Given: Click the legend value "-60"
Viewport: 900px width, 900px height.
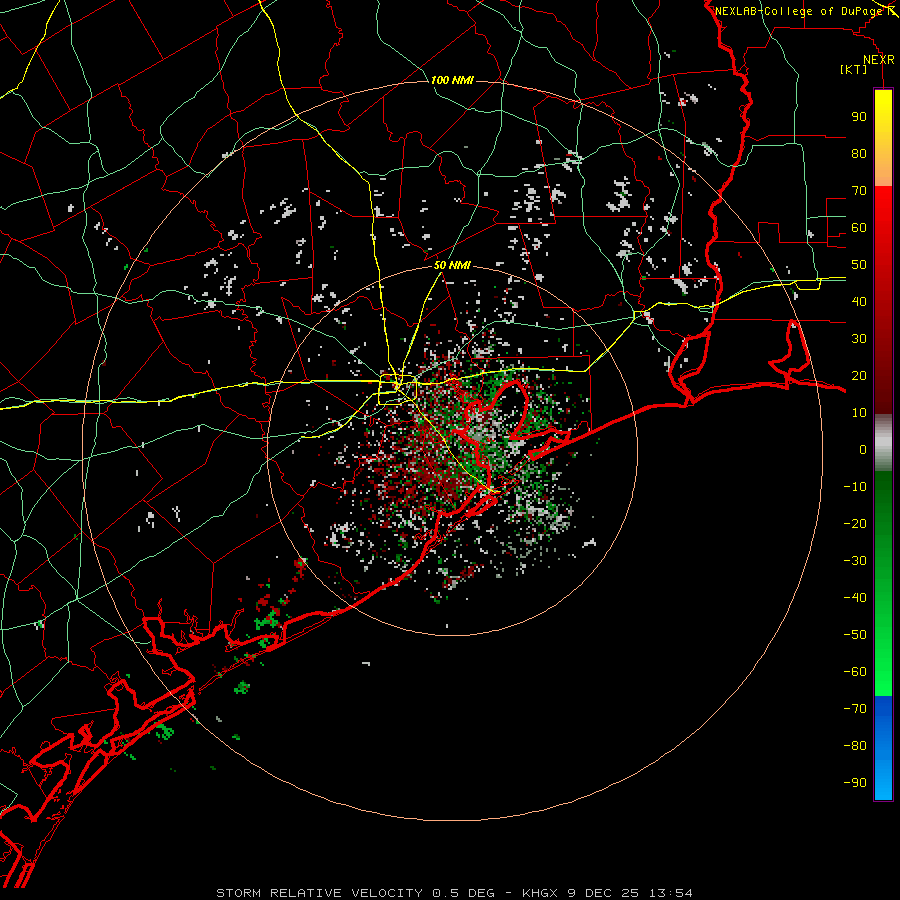Looking at the screenshot, I should (x=855, y=672).
